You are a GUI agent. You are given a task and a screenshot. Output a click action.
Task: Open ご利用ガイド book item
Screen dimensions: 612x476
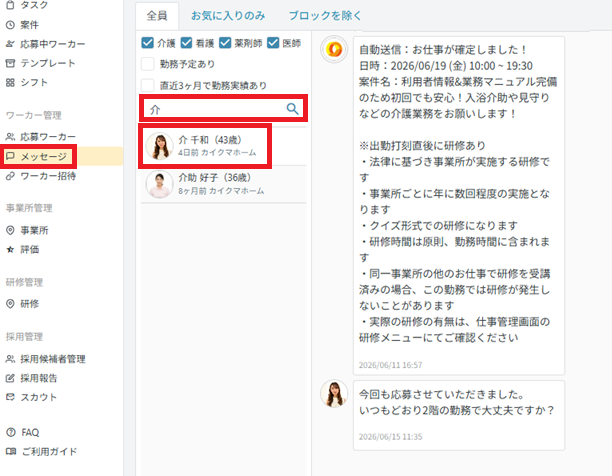click(x=41, y=451)
